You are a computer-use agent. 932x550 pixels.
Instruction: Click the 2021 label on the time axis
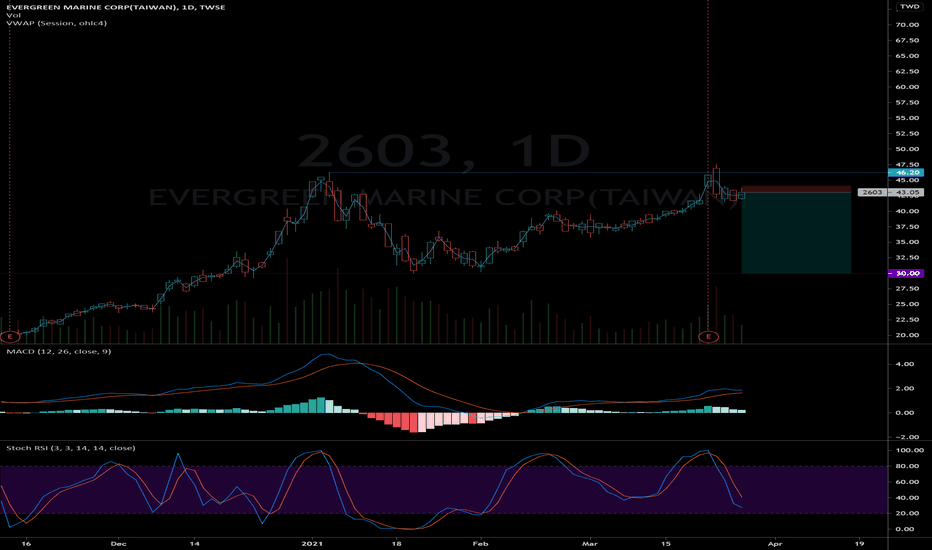(x=311, y=543)
